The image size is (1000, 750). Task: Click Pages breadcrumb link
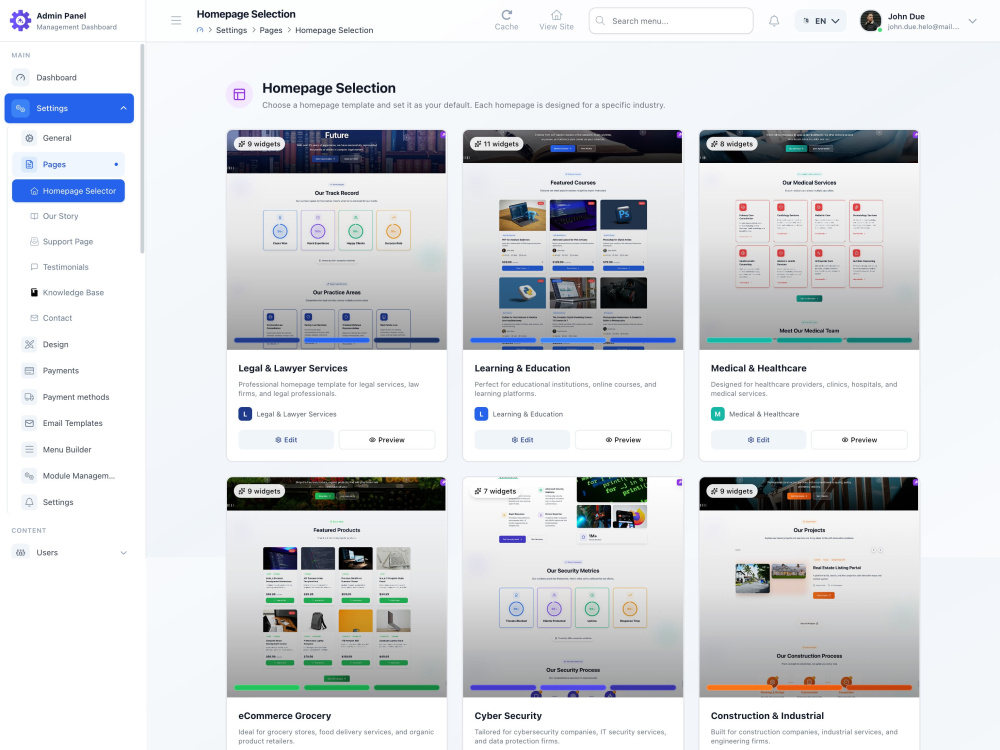(270, 30)
